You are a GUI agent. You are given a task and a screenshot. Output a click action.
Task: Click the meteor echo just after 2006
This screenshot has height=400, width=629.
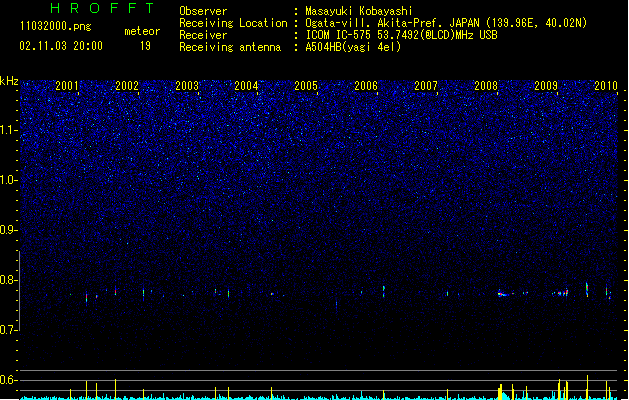click(383, 291)
